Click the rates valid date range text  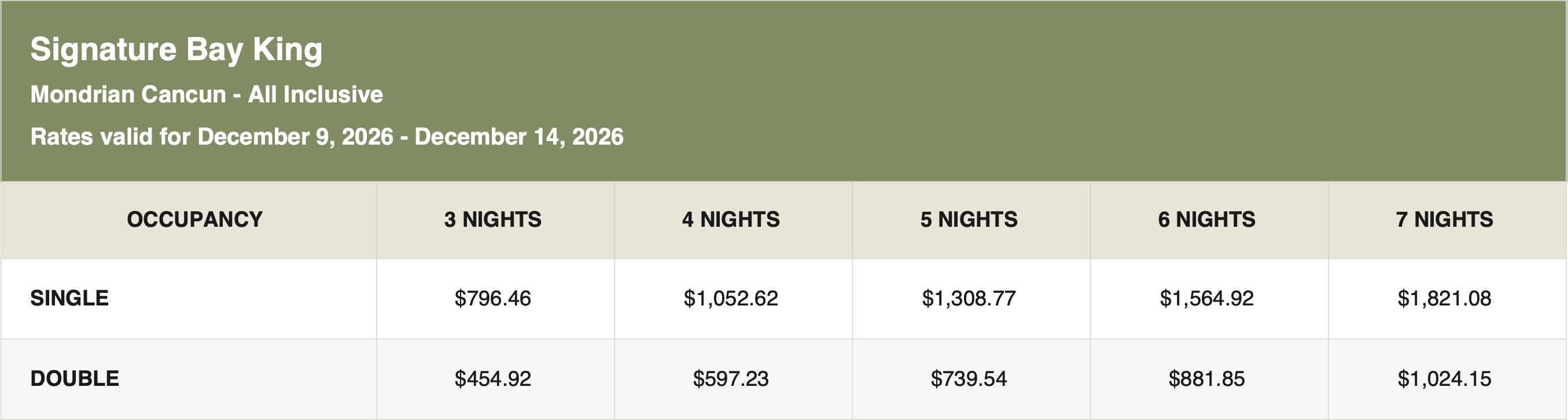click(327, 137)
